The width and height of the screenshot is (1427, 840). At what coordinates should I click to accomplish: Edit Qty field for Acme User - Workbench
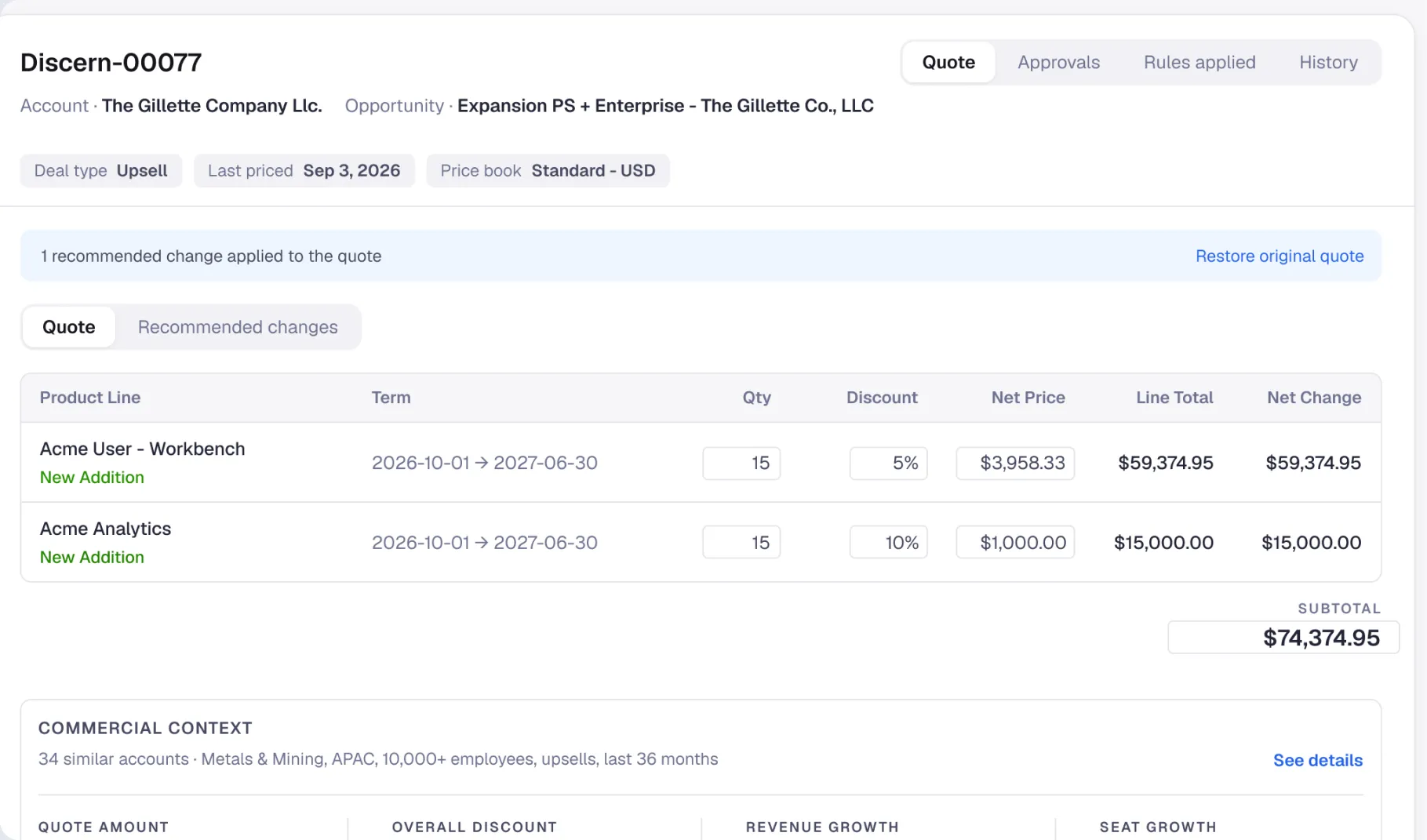(741, 463)
